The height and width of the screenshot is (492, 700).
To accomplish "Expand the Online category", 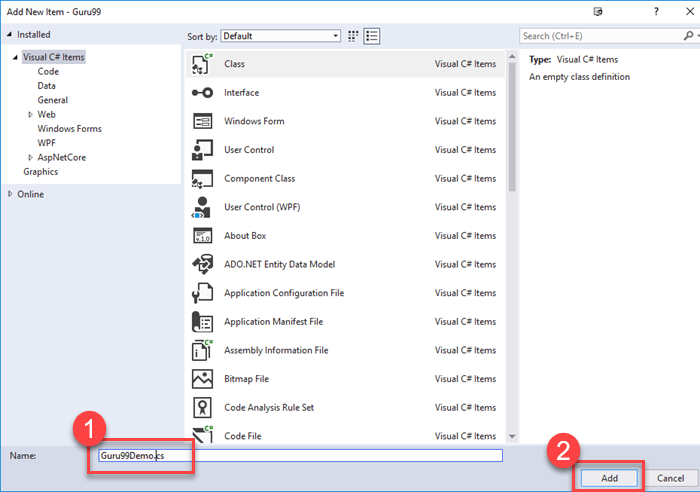I will click(10, 194).
